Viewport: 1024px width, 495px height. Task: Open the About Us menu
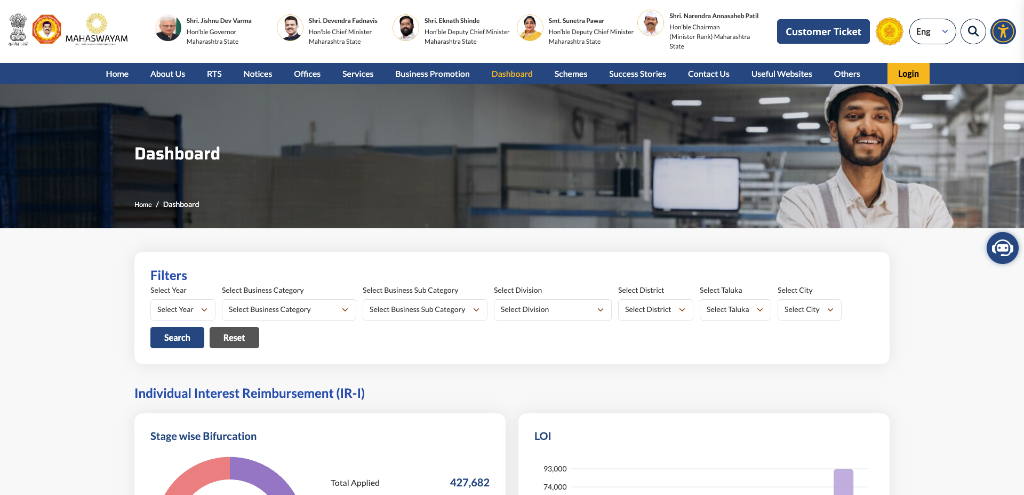(x=168, y=74)
